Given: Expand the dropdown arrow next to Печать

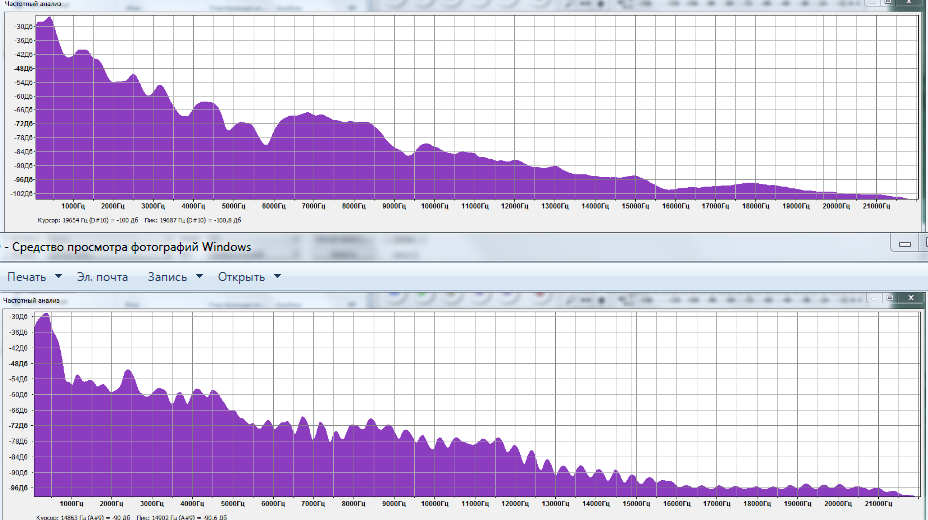Looking at the screenshot, I should [58, 276].
